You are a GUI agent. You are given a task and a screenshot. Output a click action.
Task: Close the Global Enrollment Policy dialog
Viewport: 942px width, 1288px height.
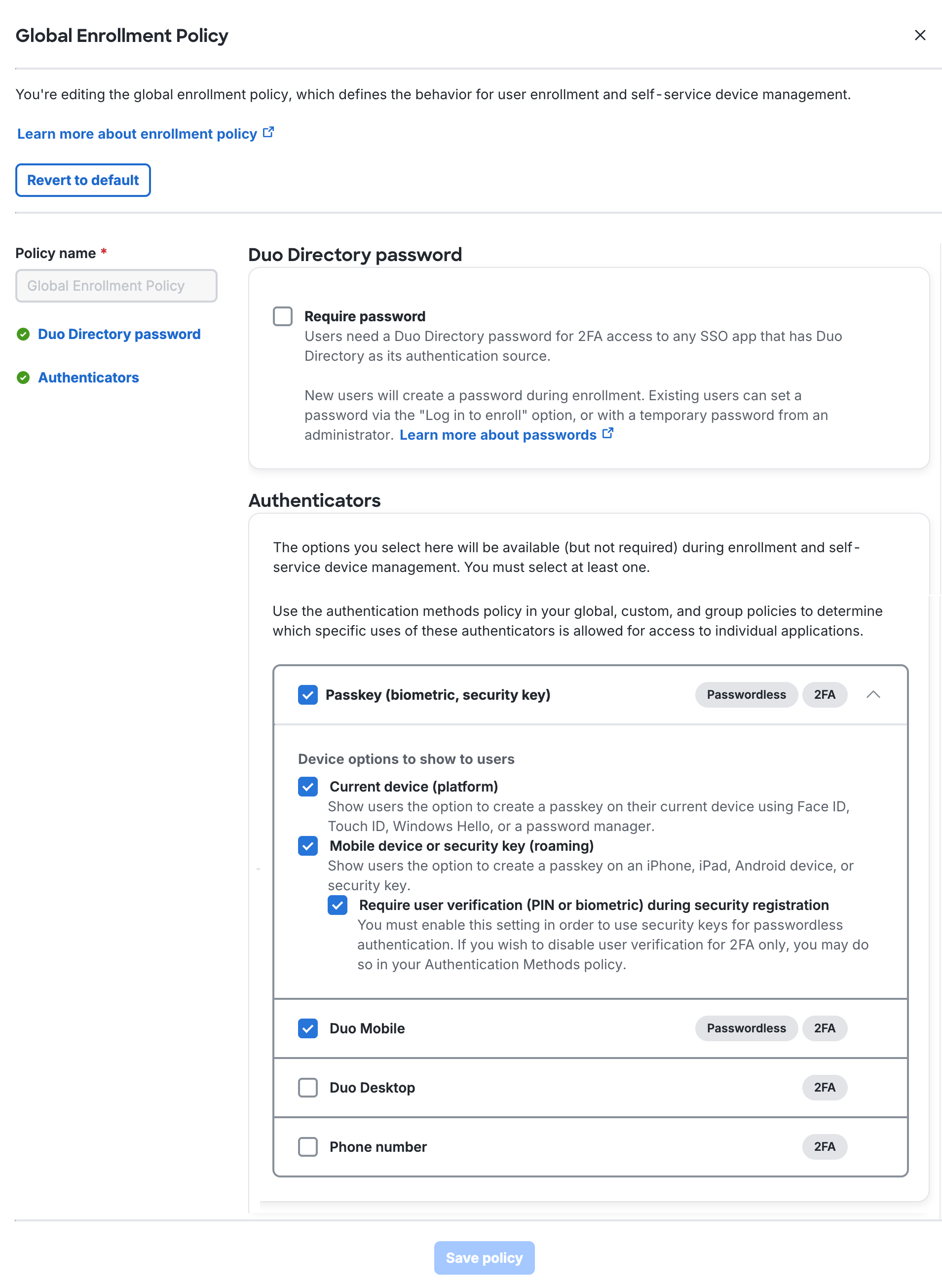tap(919, 36)
